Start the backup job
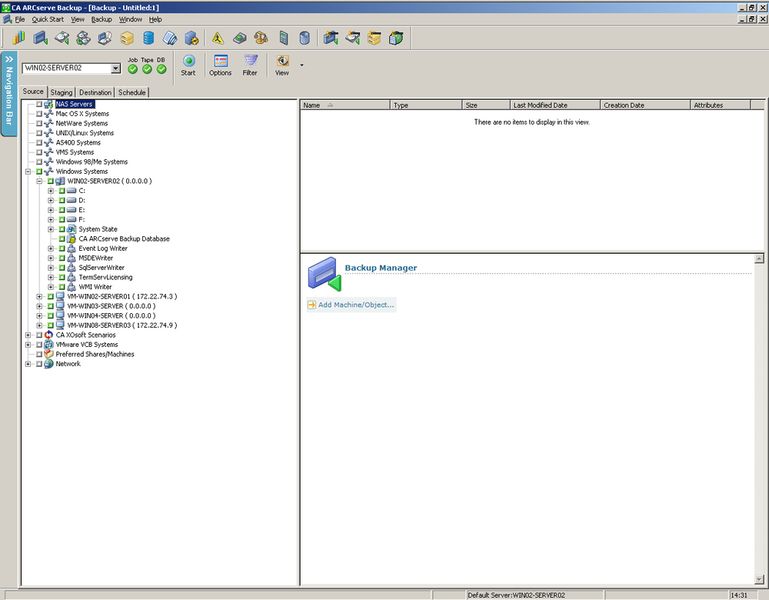This screenshot has height=600, width=769. coord(188,66)
